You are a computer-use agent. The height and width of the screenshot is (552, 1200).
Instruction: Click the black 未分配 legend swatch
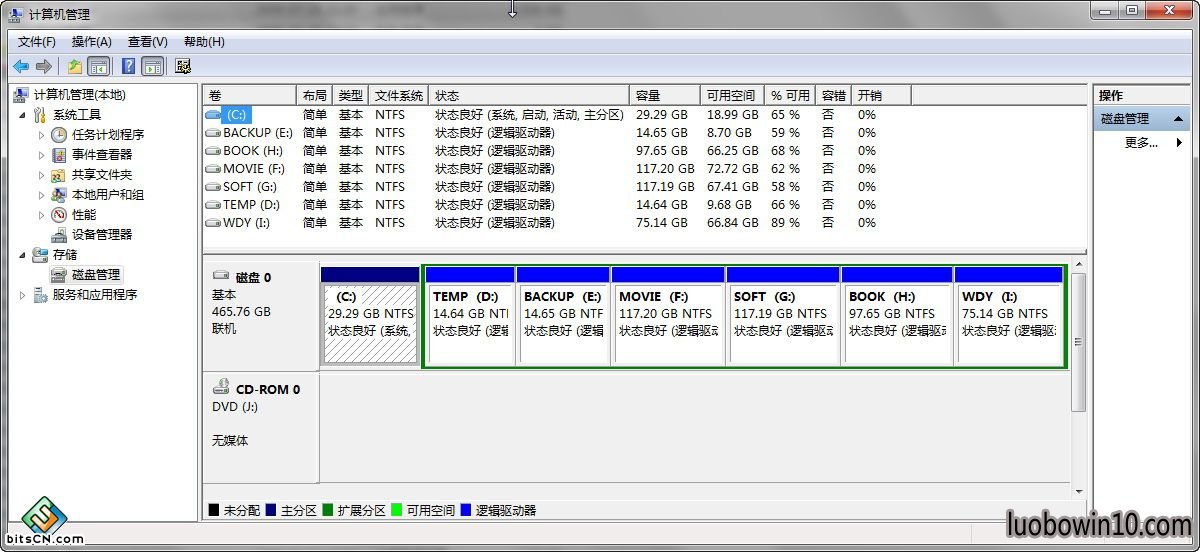pyautogui.click(x=213, y=510)
